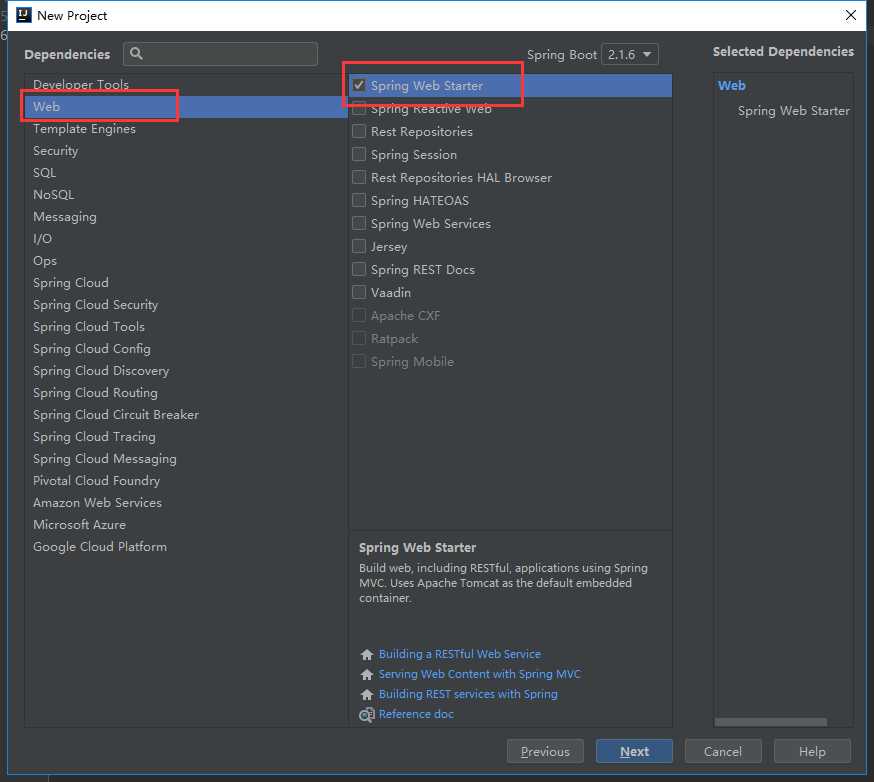This screenshot has width=874, height=782.
Task: Click Web group in Selected Dependencies
Action: [731, 86]
